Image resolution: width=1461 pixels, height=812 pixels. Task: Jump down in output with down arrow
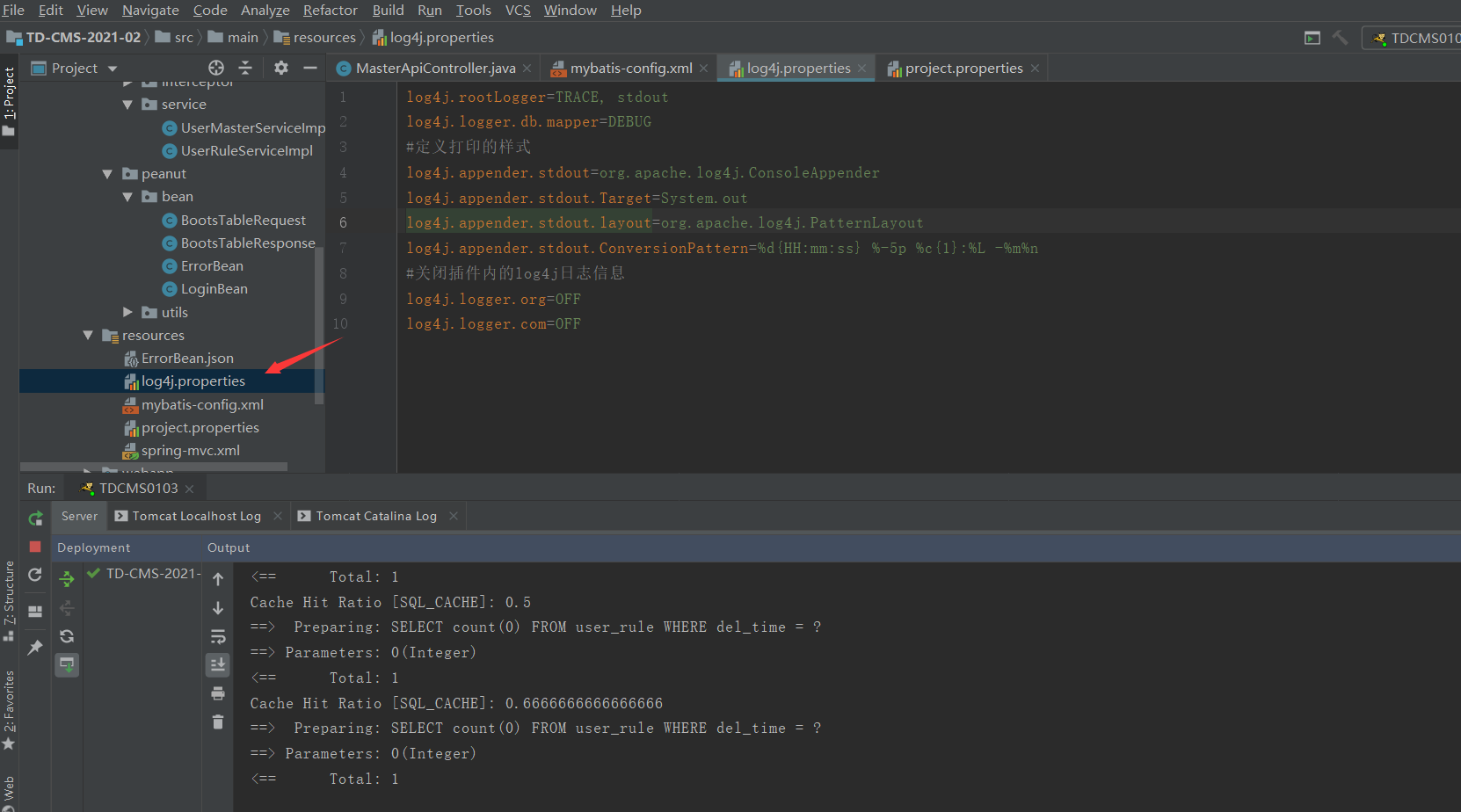click(218, 608)
